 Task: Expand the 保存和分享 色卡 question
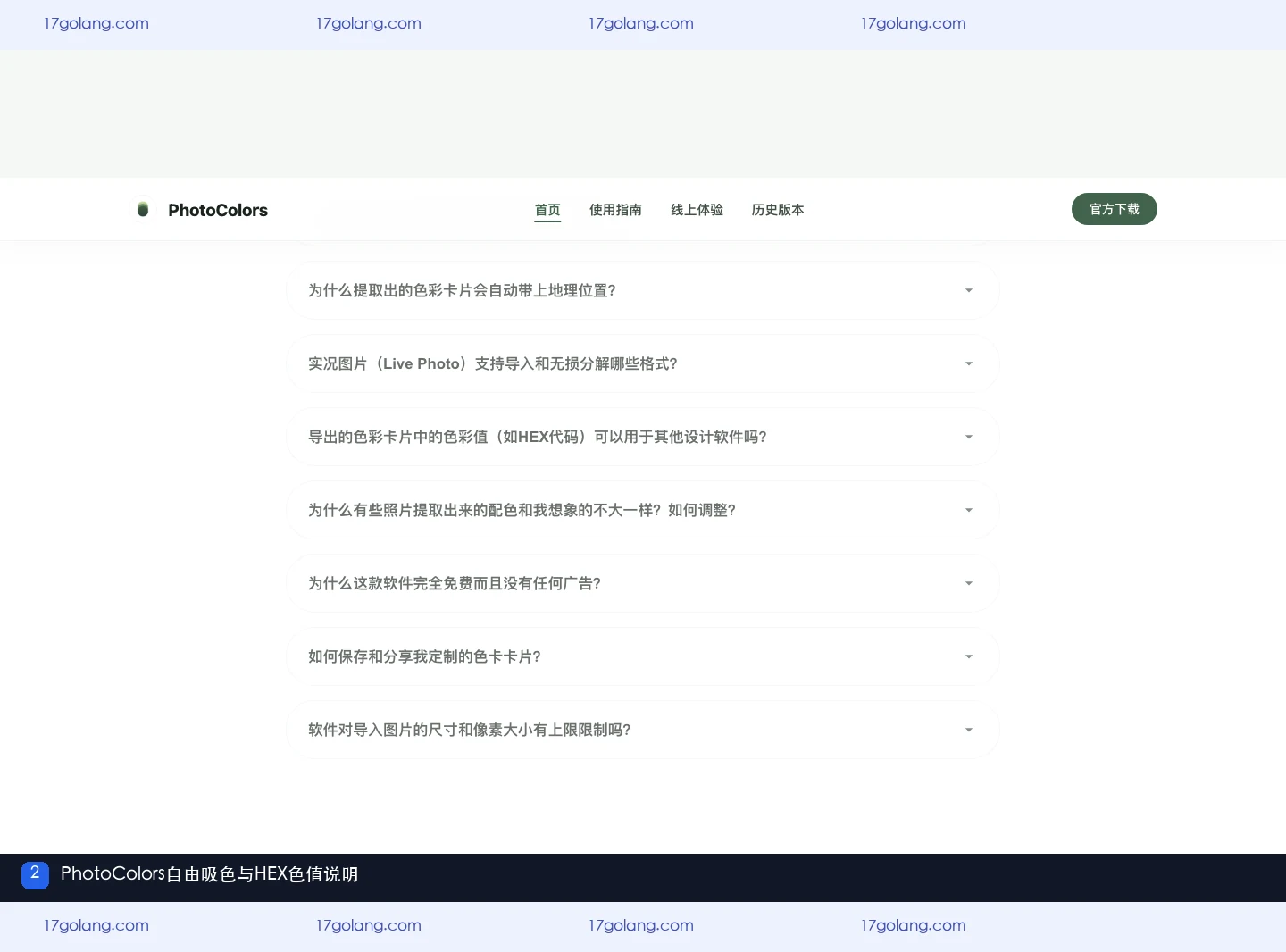coord(642,656)
